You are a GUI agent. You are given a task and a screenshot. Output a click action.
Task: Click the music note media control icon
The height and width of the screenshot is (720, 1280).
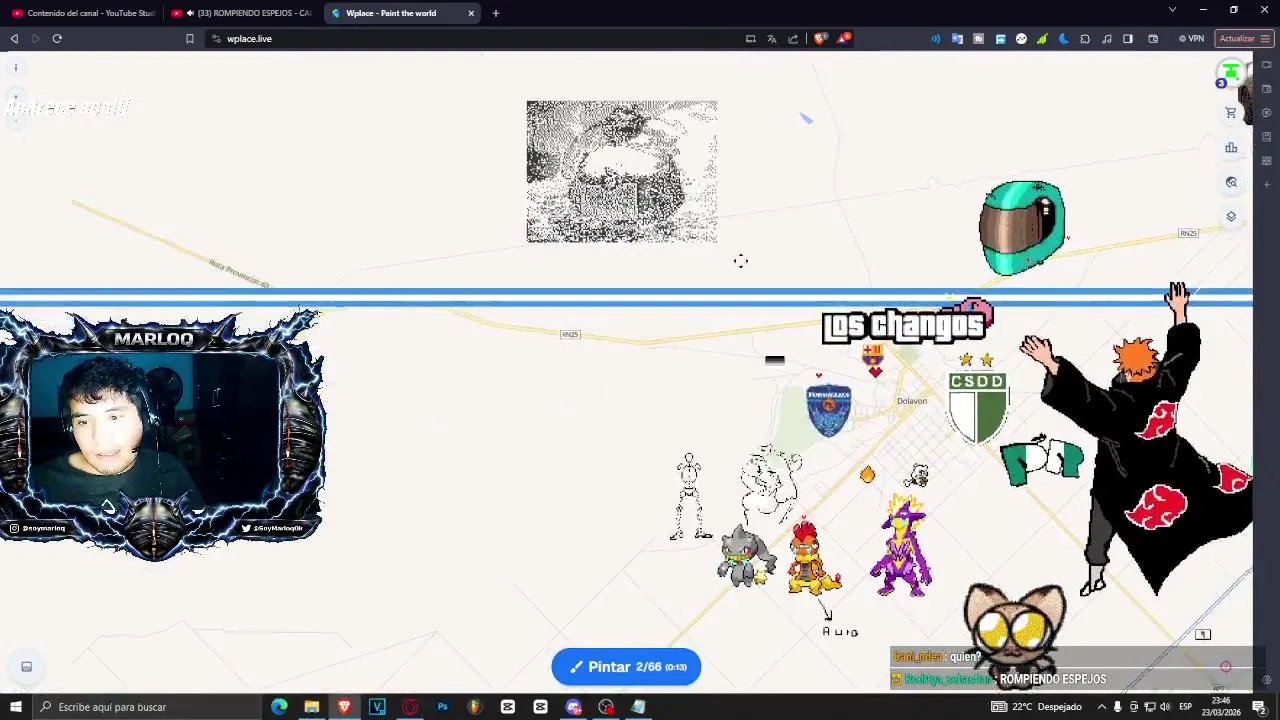1106,39
